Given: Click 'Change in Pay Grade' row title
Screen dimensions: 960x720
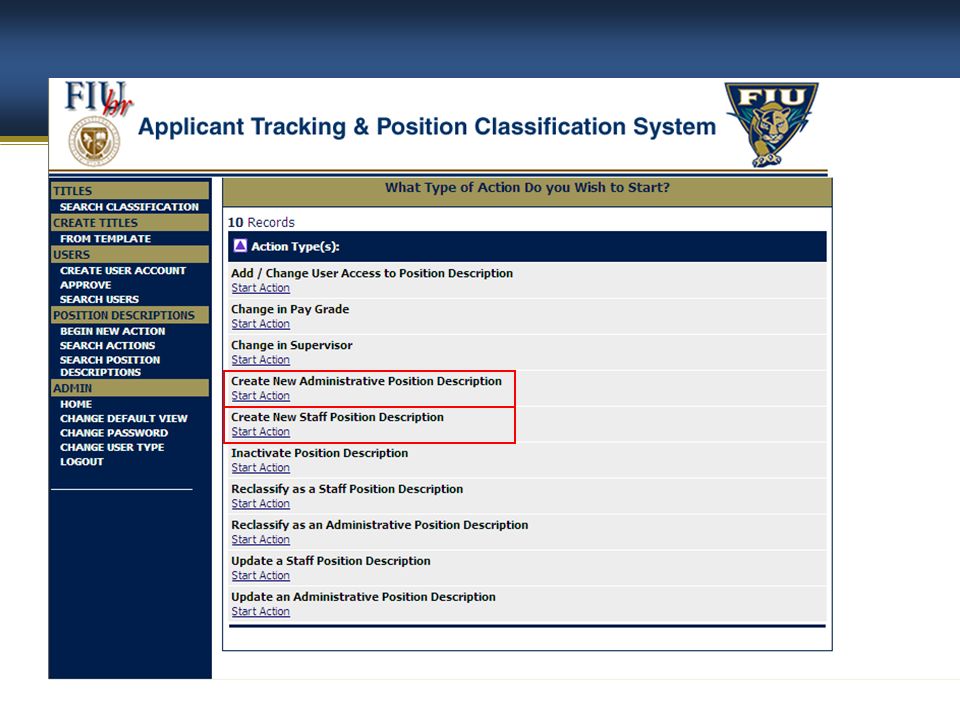Looking at the screenshot, I should coord(290,309).
